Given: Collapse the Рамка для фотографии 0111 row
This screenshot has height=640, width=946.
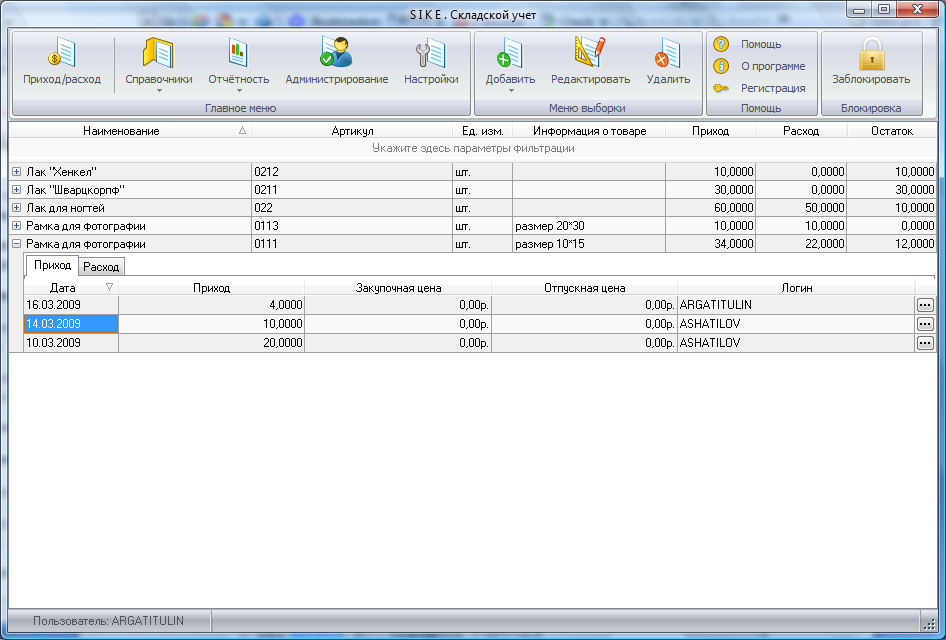Looking at the screenshot, I should coord(17,244).
